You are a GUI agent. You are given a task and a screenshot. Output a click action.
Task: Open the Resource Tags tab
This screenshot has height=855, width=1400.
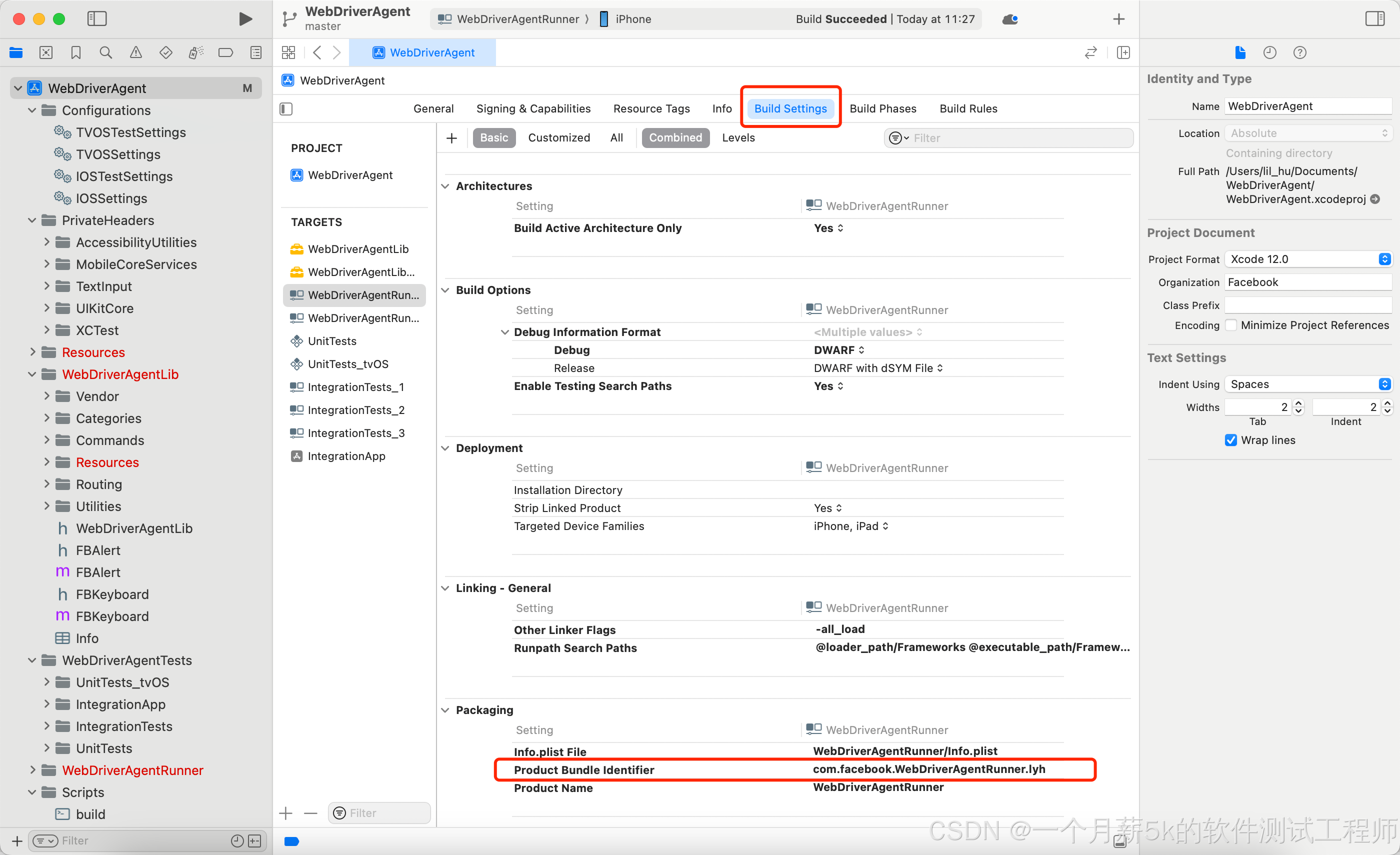pyautogui.click(x=651, y=108)
